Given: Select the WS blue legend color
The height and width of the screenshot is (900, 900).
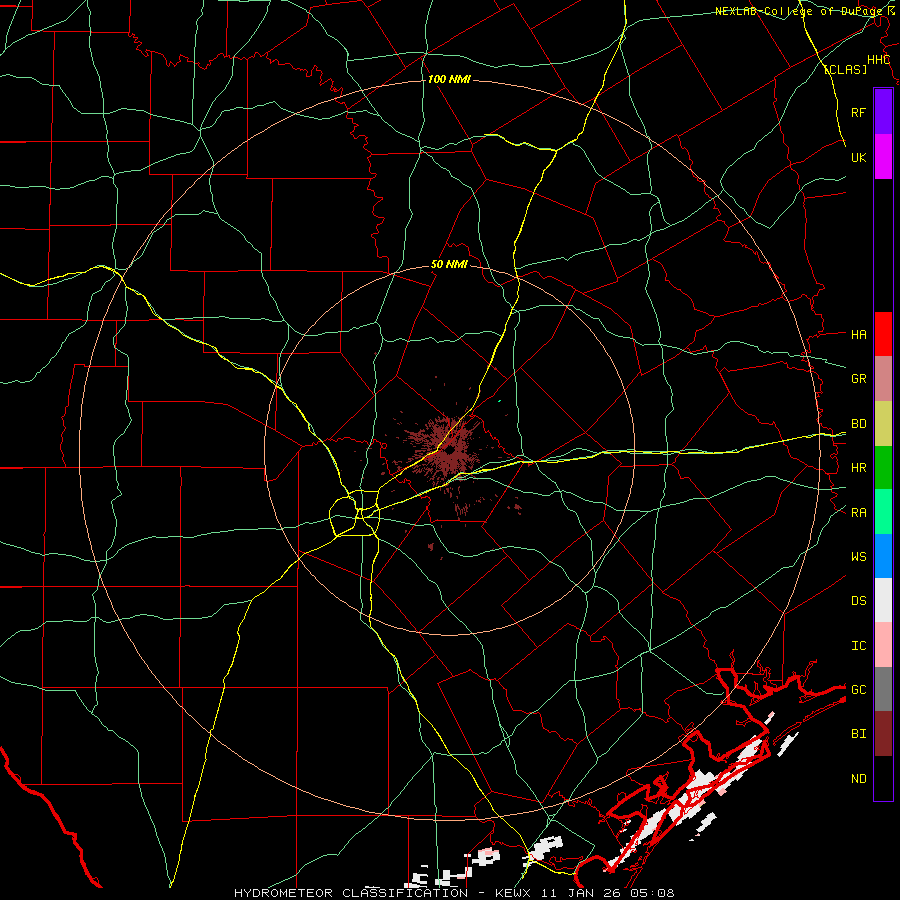Looking at the screenshot, I should click(883, 556).
